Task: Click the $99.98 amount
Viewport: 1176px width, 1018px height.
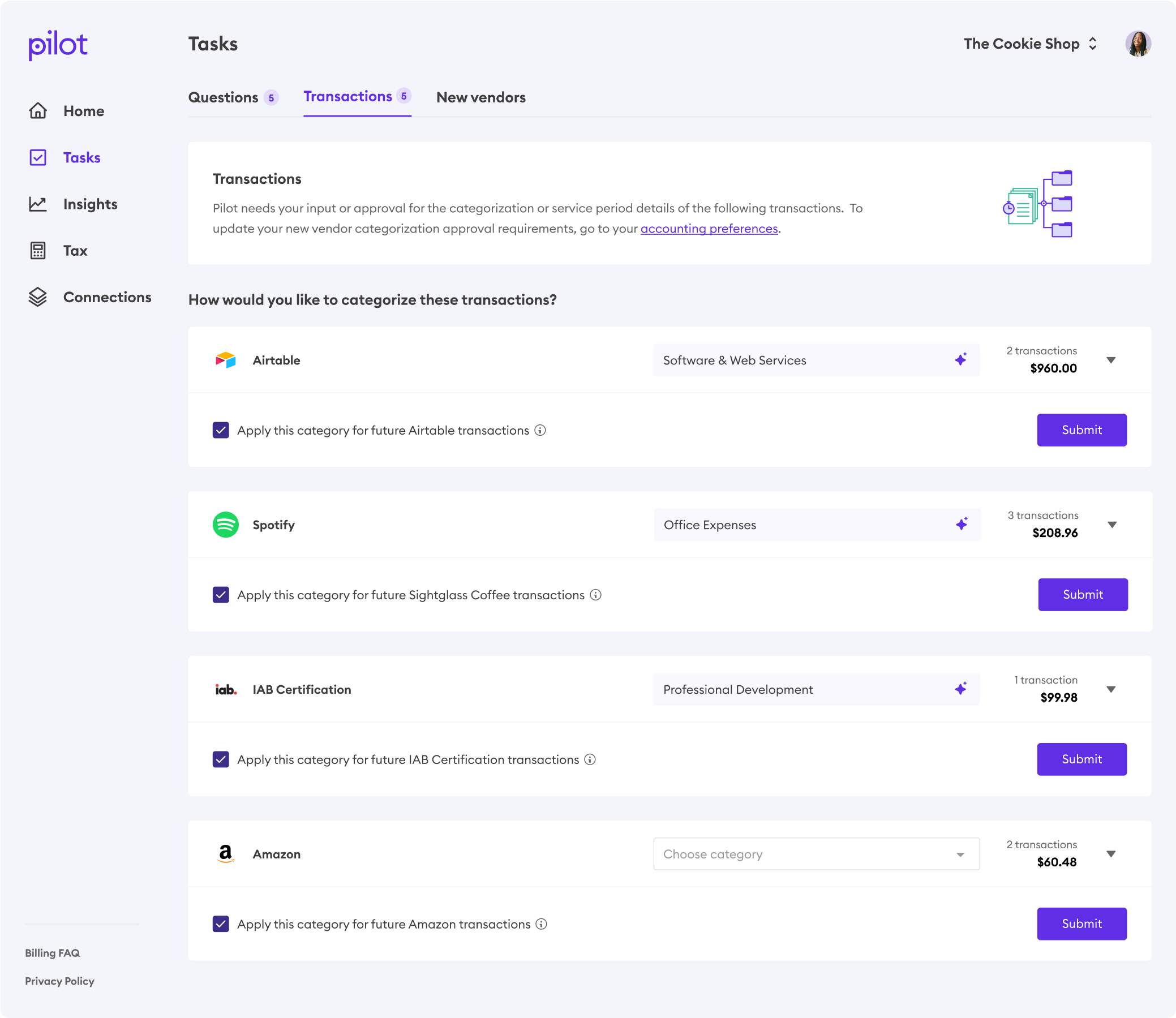Action: click(x=1058, y=698)
